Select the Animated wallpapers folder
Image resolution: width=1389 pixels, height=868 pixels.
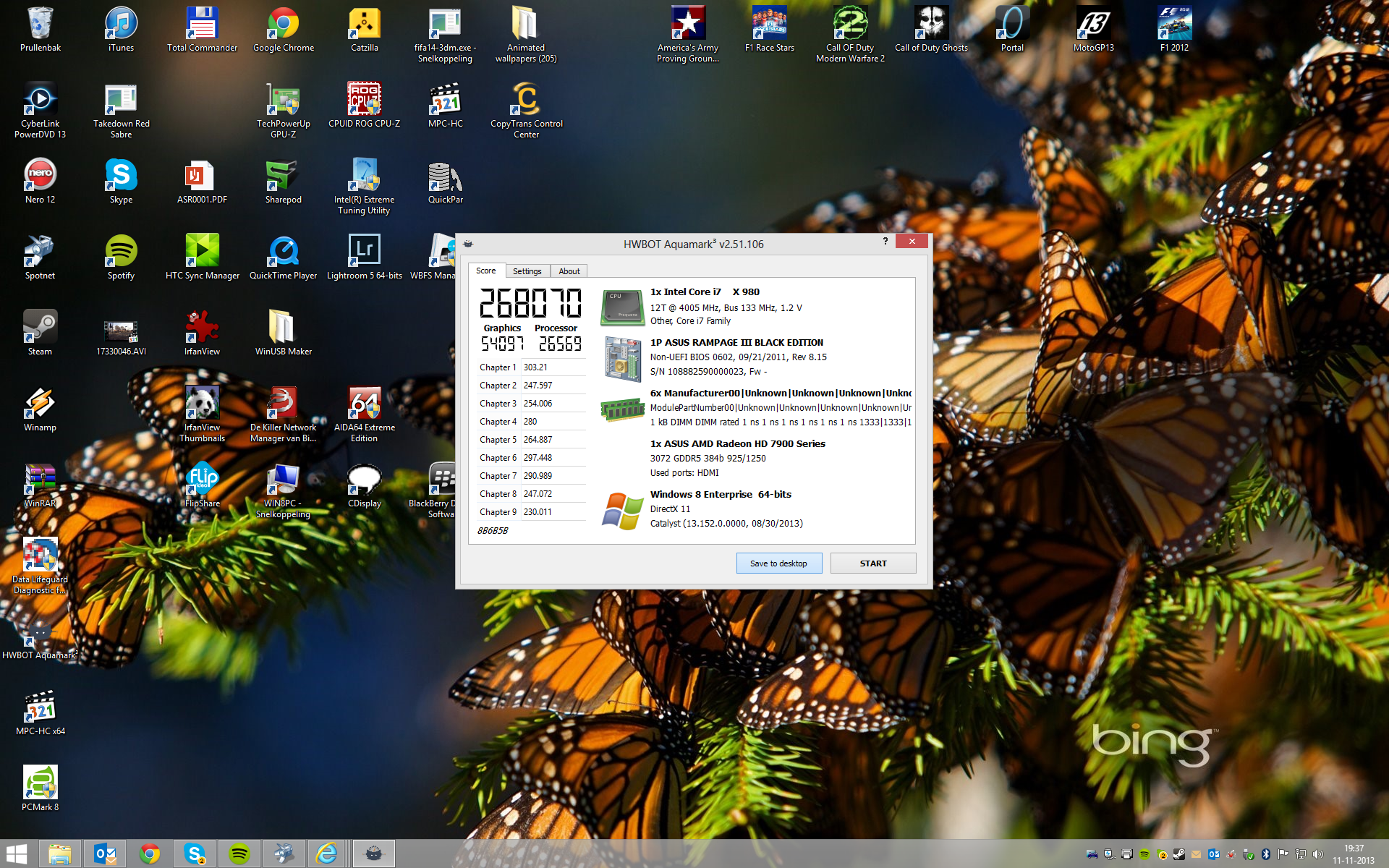click(526, 34)
